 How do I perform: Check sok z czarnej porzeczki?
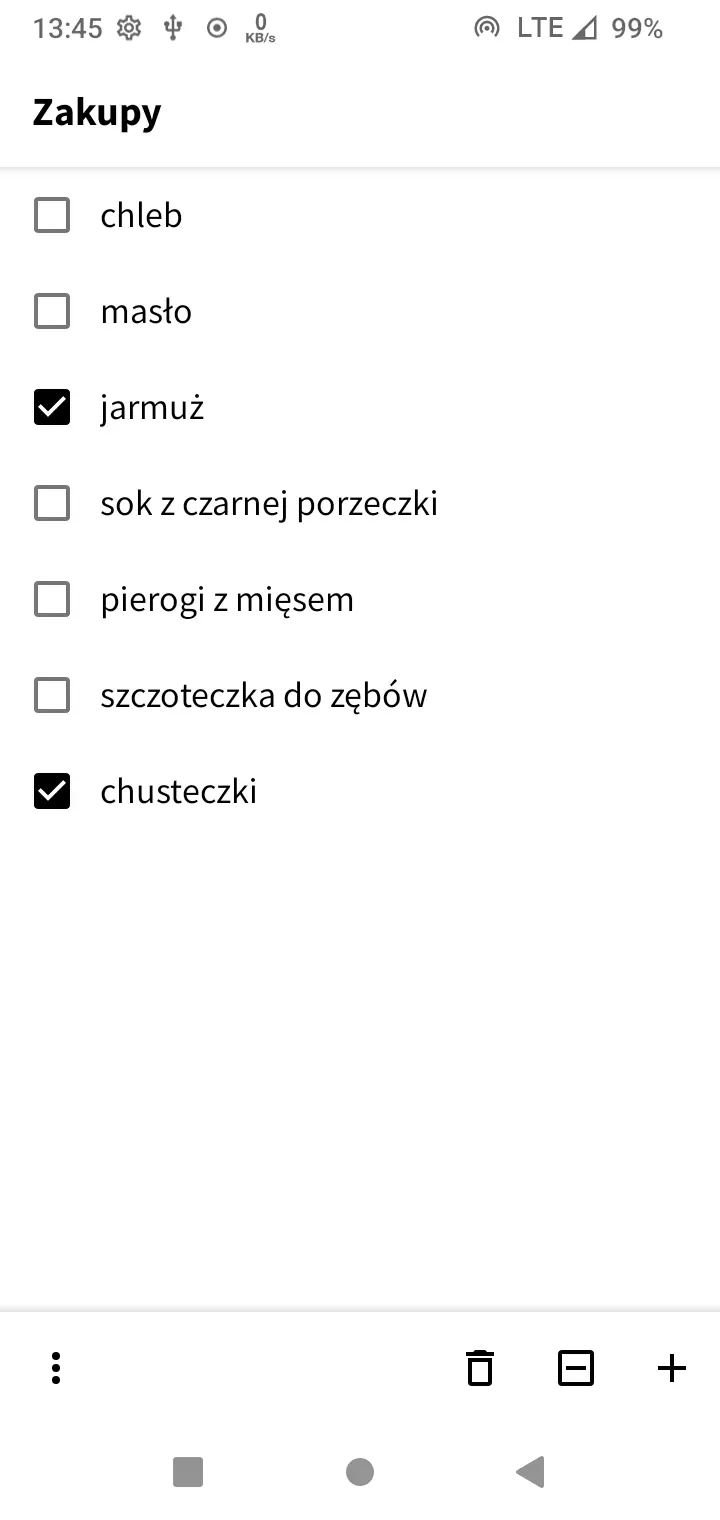[x=52, y=503]
